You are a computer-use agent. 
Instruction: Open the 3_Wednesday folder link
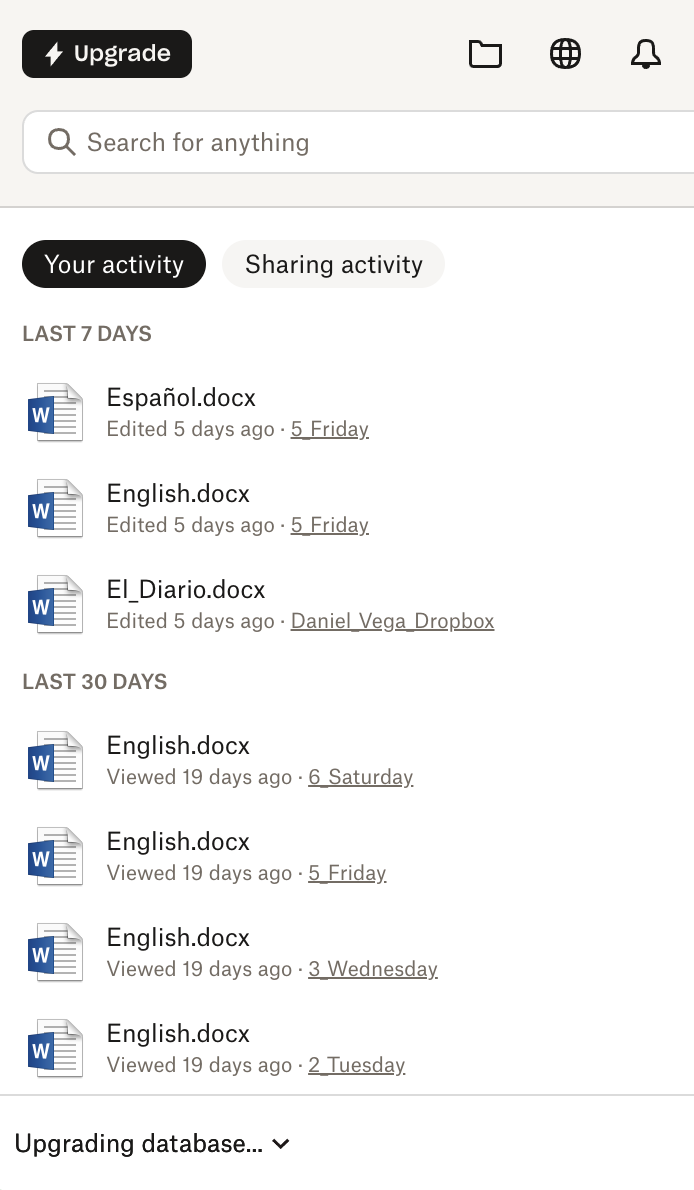[x=372, y=969]
